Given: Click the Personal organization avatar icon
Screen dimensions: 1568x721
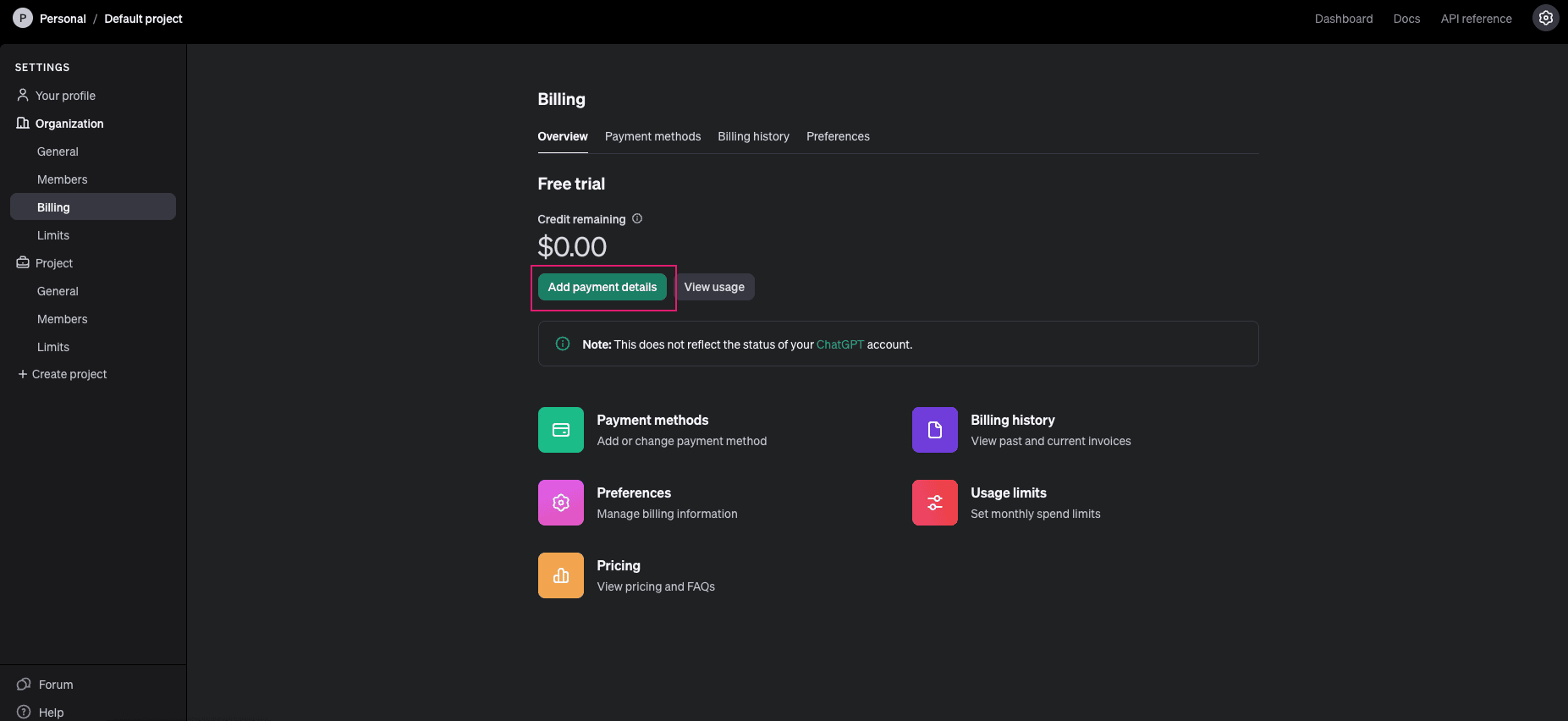Looking at the screenshot, I should click(23, 18).
